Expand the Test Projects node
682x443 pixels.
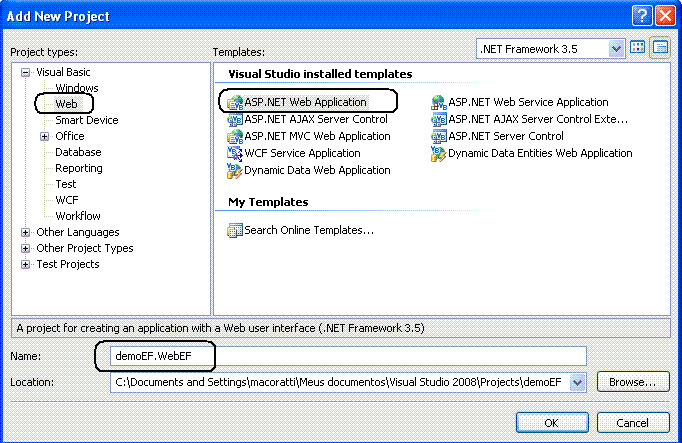26,264
